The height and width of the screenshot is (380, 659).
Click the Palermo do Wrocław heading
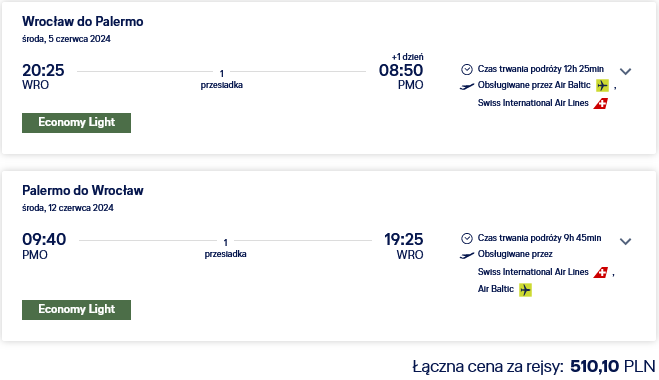[83, 190]
